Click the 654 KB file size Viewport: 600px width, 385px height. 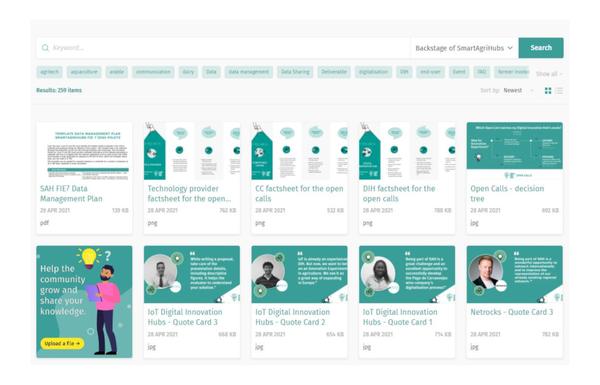pyautogui.click(x=335, y=334)
